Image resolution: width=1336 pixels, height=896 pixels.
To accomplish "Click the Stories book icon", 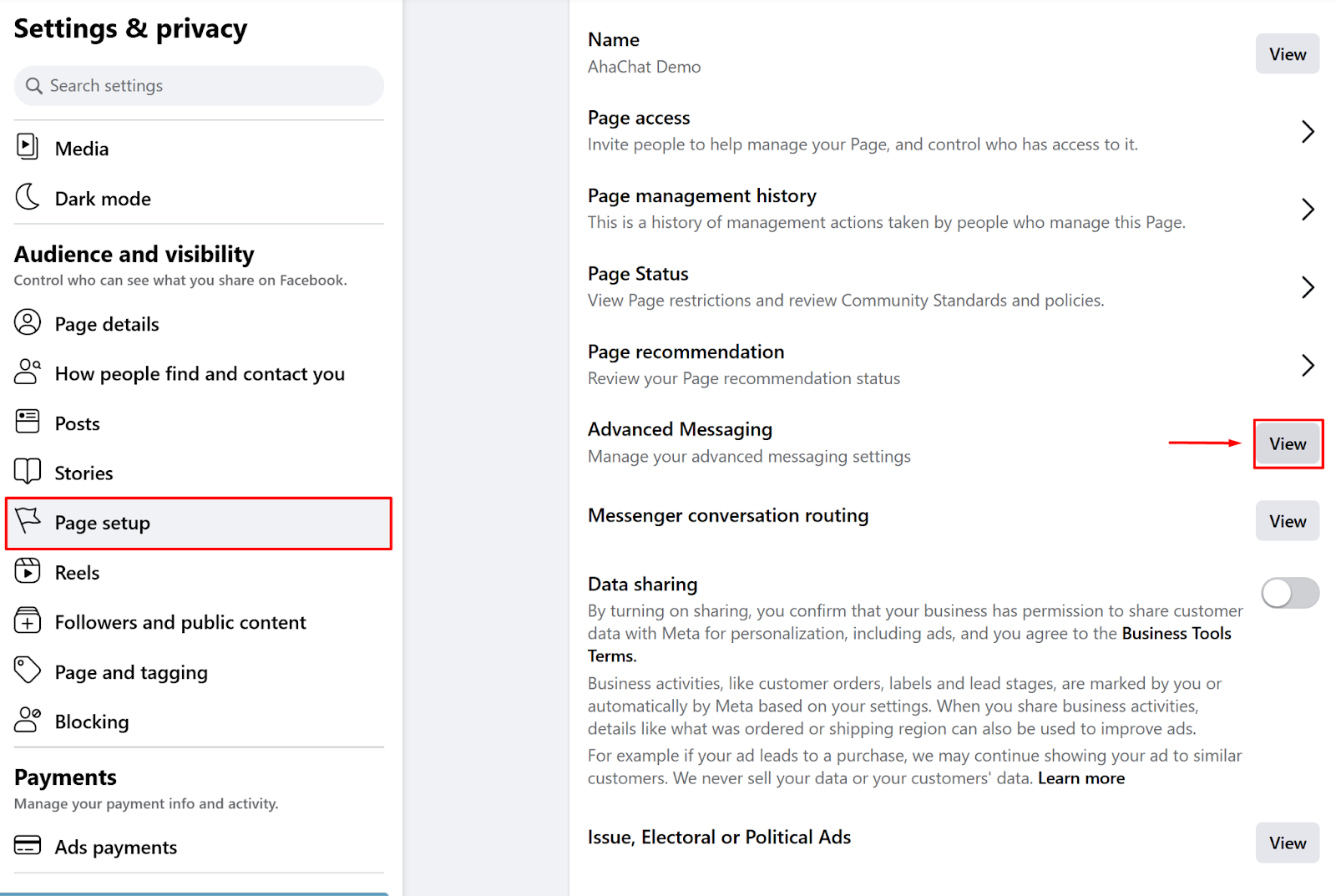I will point(28,471).
